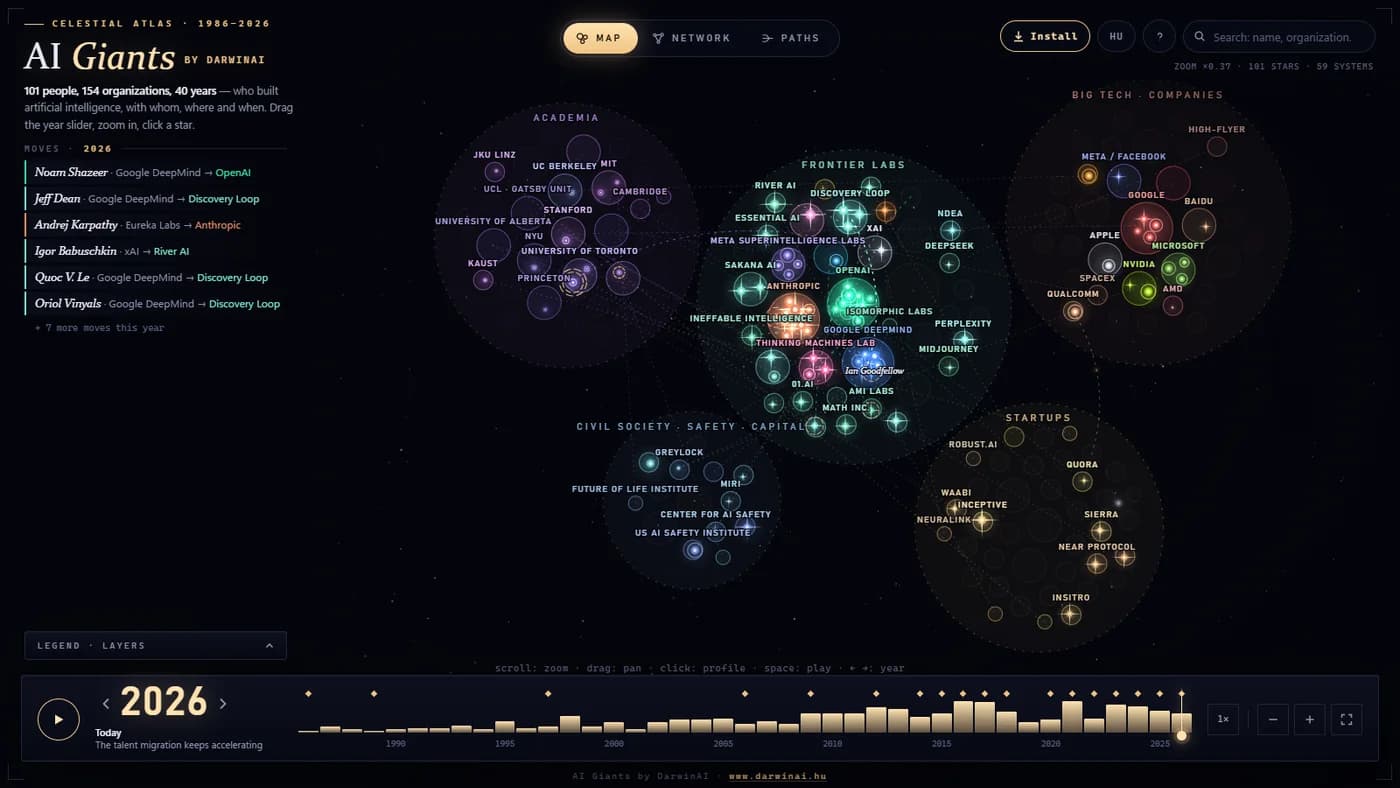Screen dimensions: 1400x788
Task: Select the Anthropic star cluster
Action: coord(794,317)
